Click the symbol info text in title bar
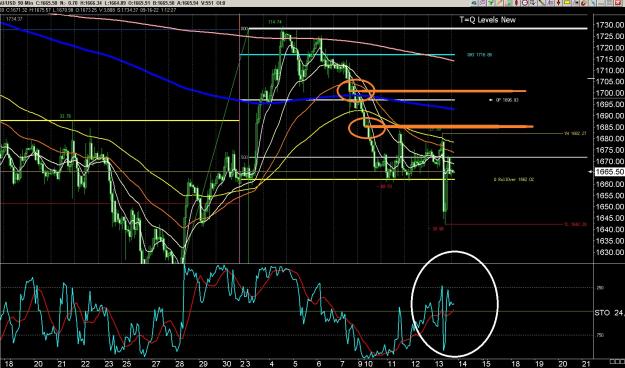Screen dimensions: 625x368 point(112,3)
